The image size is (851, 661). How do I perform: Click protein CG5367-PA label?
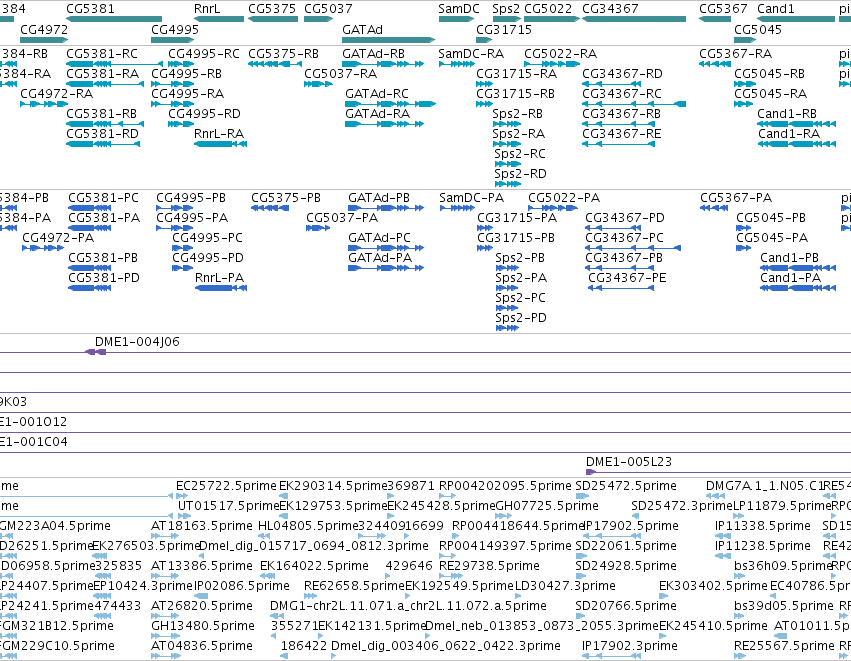736,198
